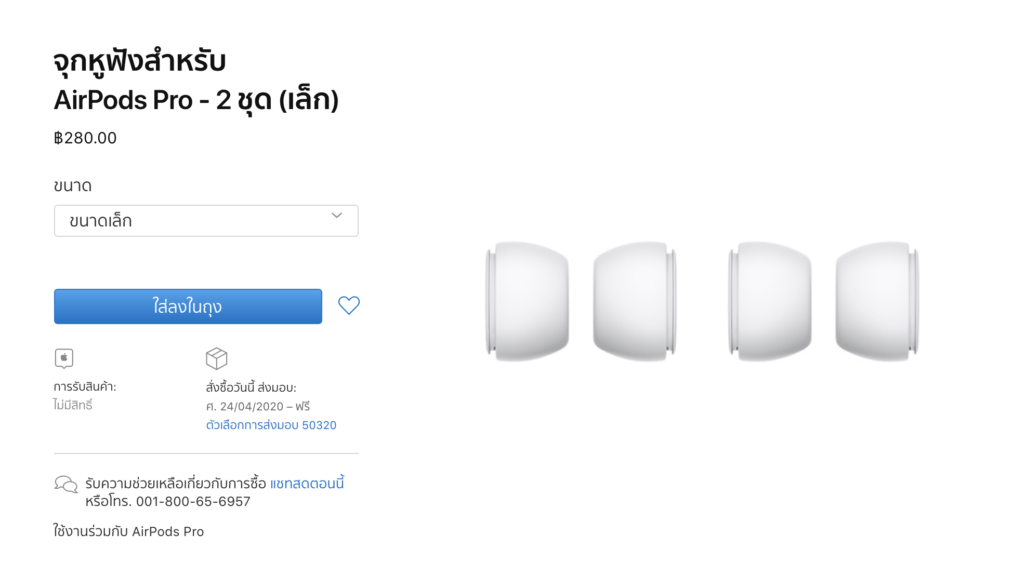Image resolution: width=1024 pixels, height=561 pixels.
Task: Click the first ear tip image
Action: [x=527, y=301]
